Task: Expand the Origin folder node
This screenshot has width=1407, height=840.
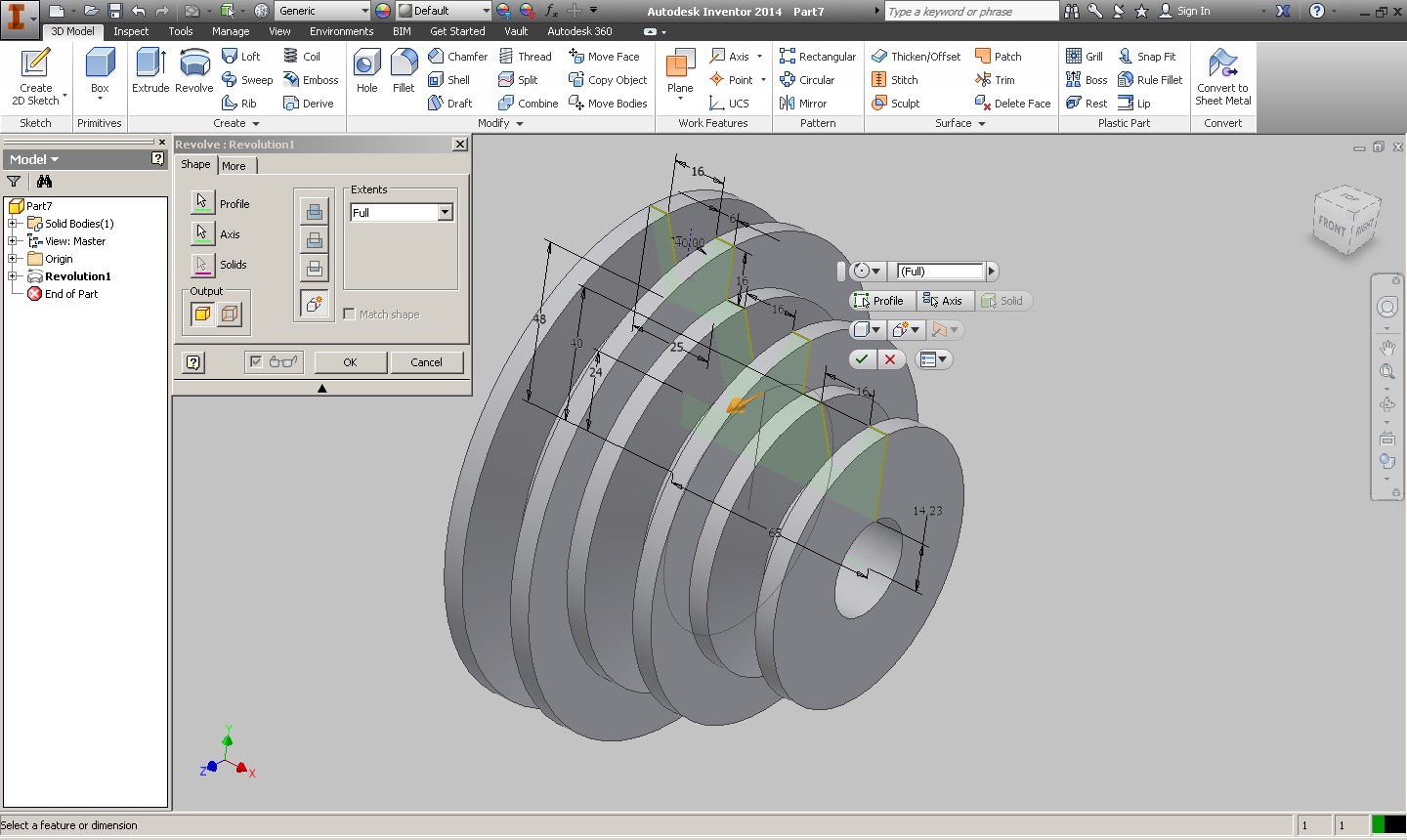Action: click(13, 259)
